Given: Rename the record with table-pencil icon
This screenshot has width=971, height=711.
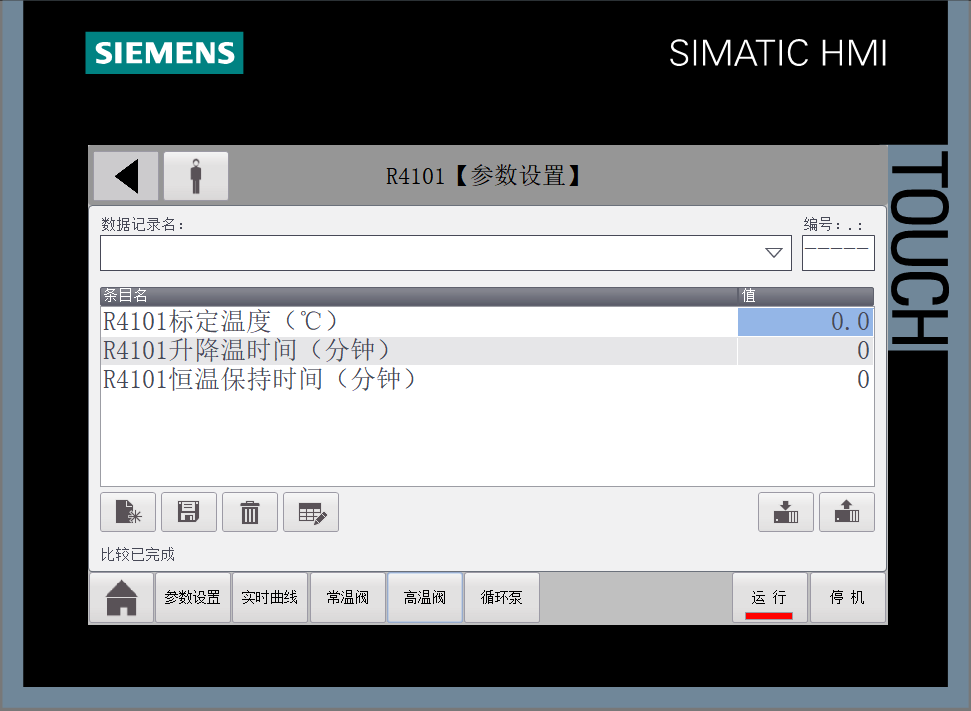Looking at the screenshot, I should point(311,512).
